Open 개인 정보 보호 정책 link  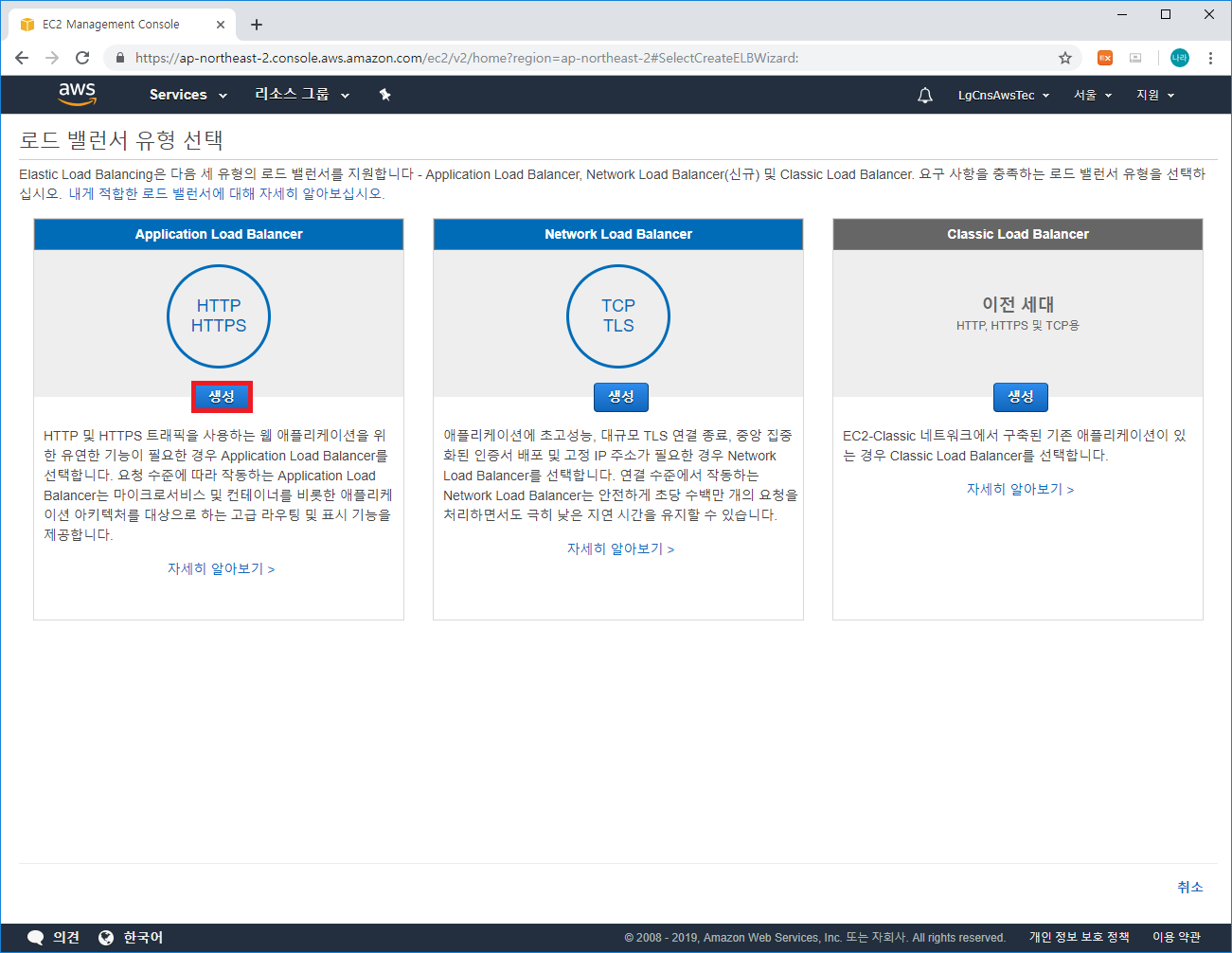tap(1080, 937)
